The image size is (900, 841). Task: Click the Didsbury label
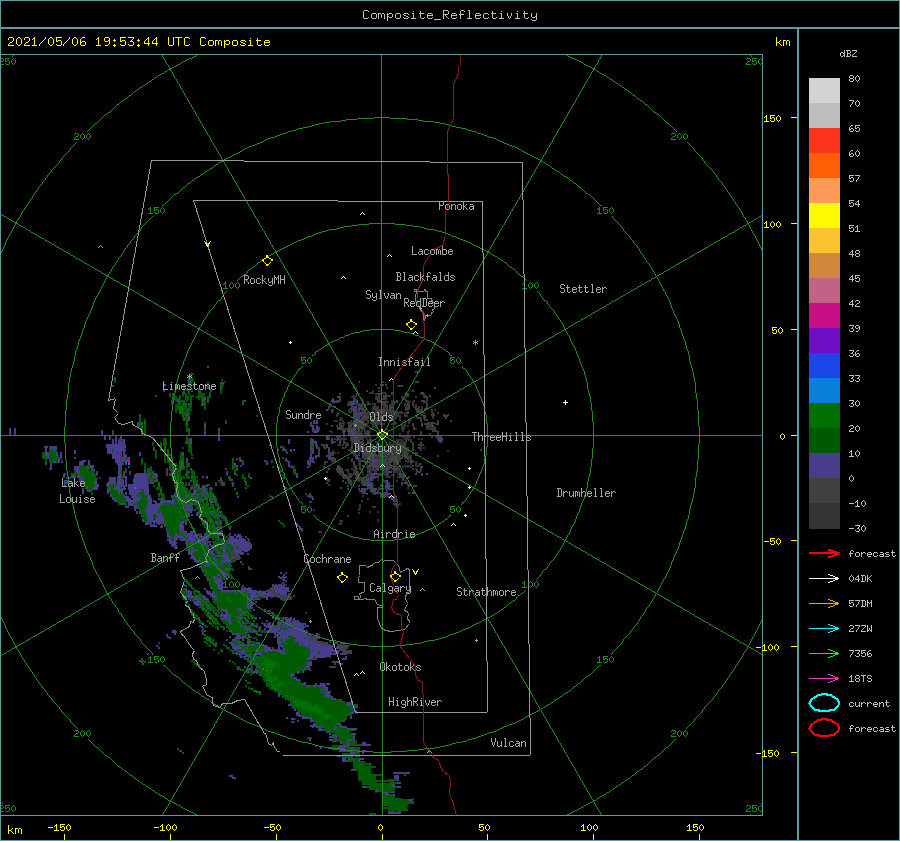pyautogui.click(x=378, y=448)
